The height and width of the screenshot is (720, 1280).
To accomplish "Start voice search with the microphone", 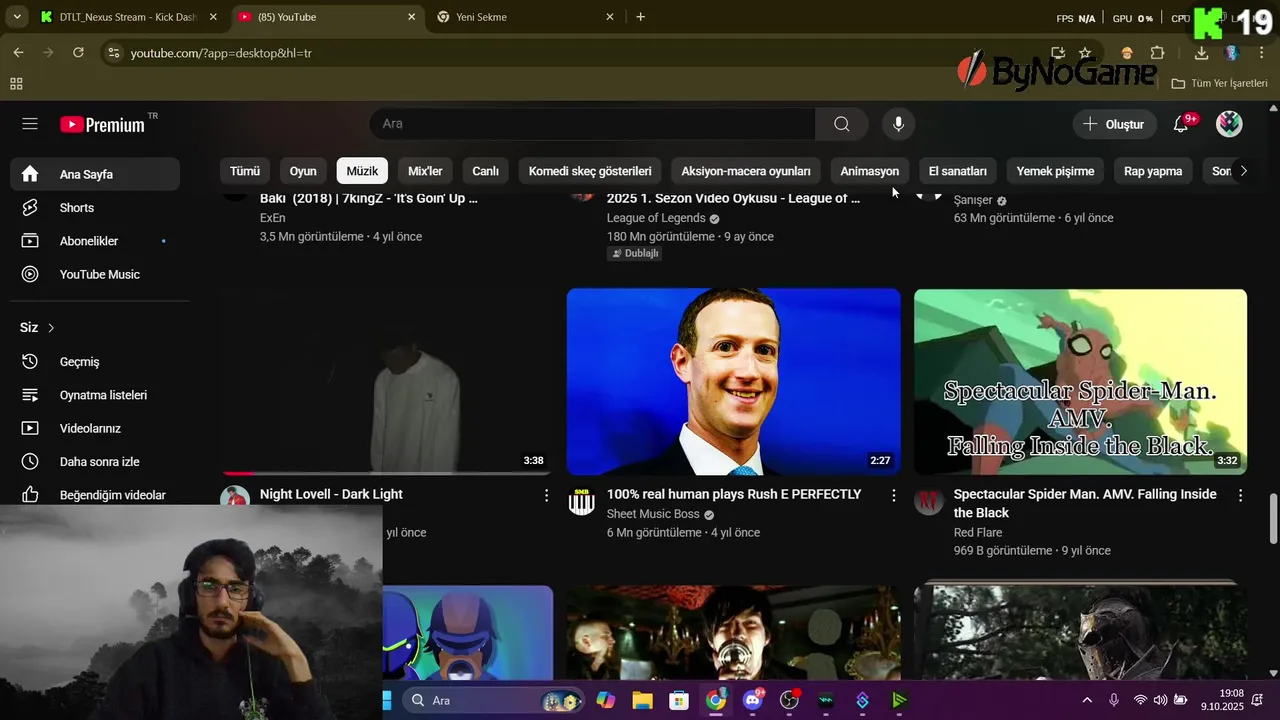I will pyautogui.click(x=898, y=124).
